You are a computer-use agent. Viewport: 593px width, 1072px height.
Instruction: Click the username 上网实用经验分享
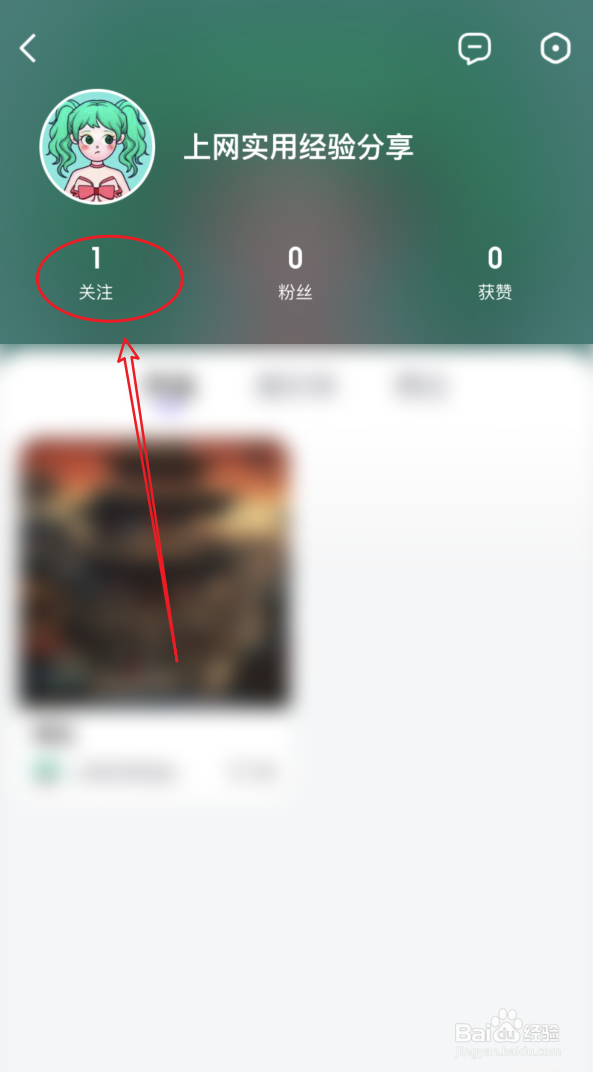coord(298,146)
